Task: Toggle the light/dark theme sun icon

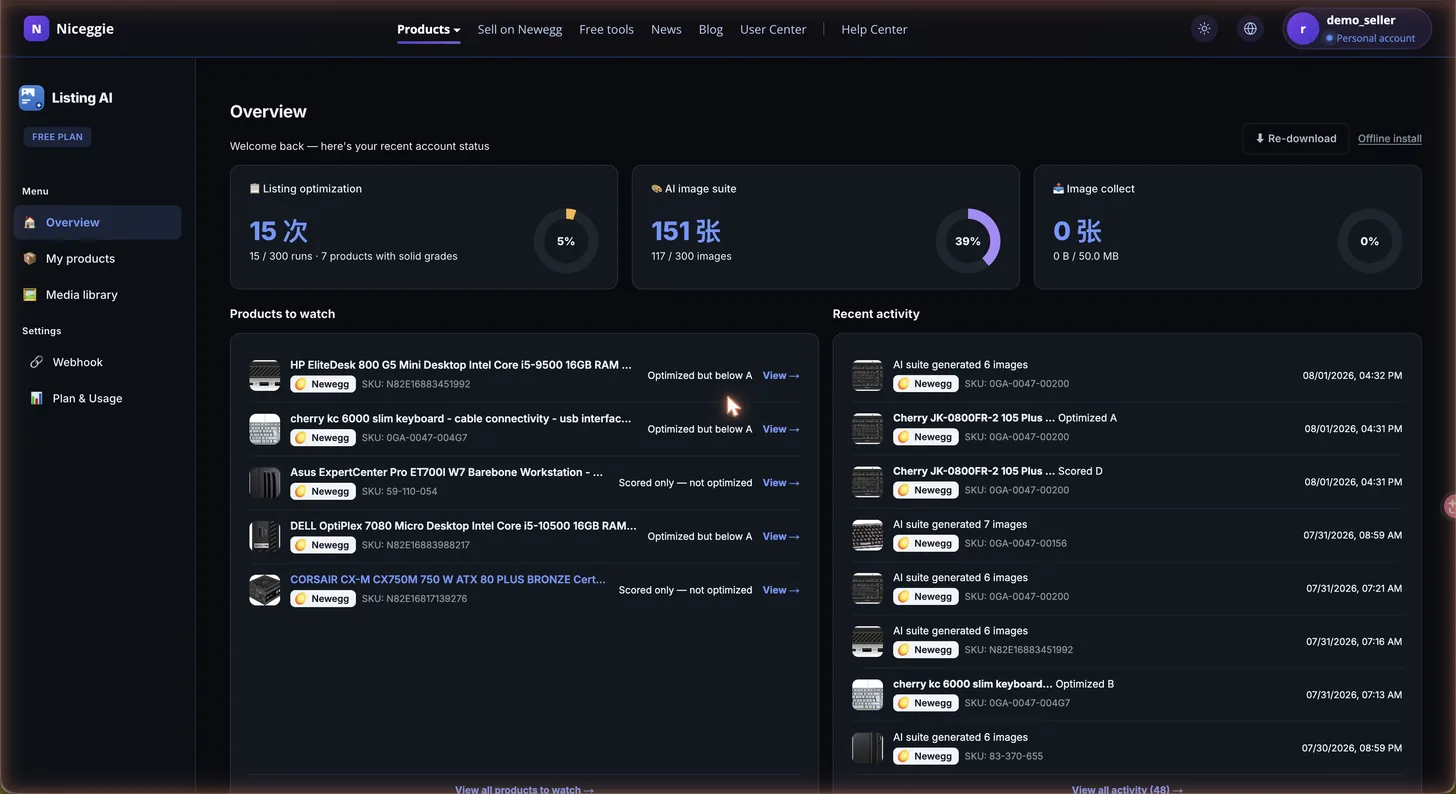Action: [x=1204, y=29]
